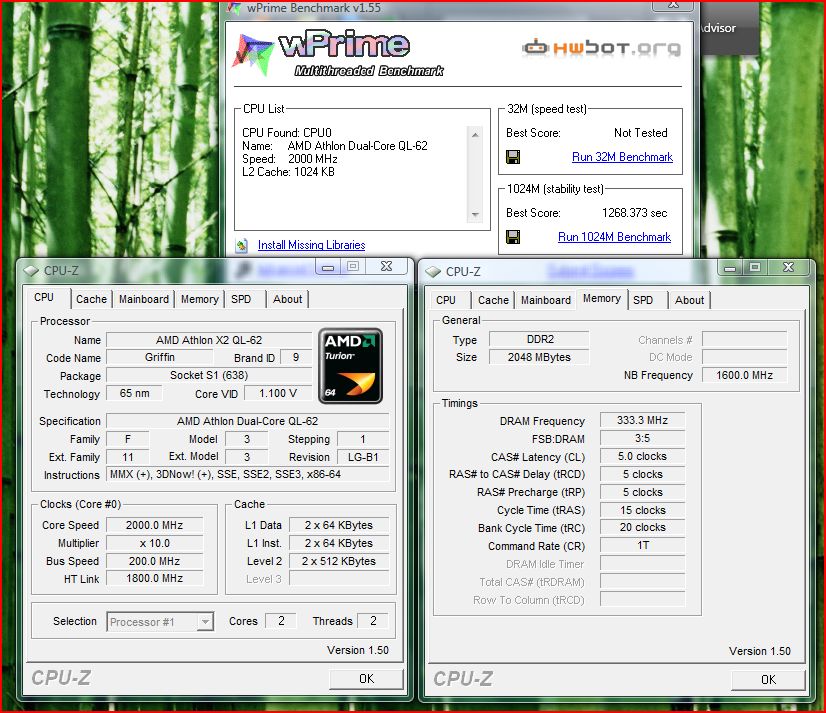Screen dimensions: 826x713
Task: Run the 1024M Benchmark
Action: click(614, 237)
